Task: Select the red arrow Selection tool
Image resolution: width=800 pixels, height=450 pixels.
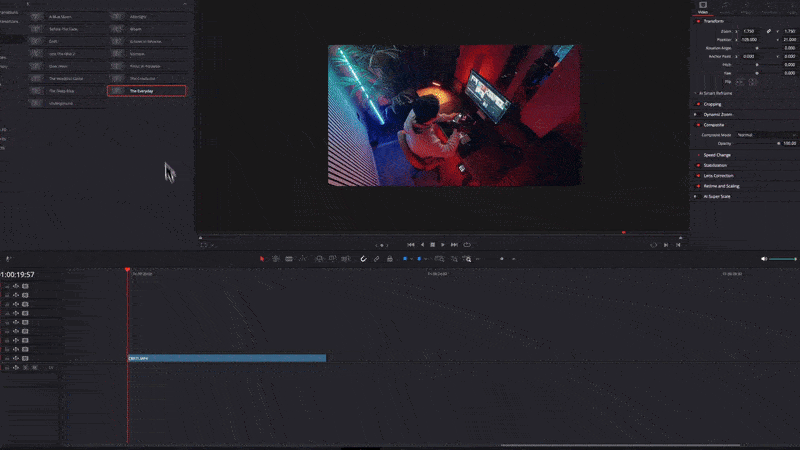Action: point(262,259)
